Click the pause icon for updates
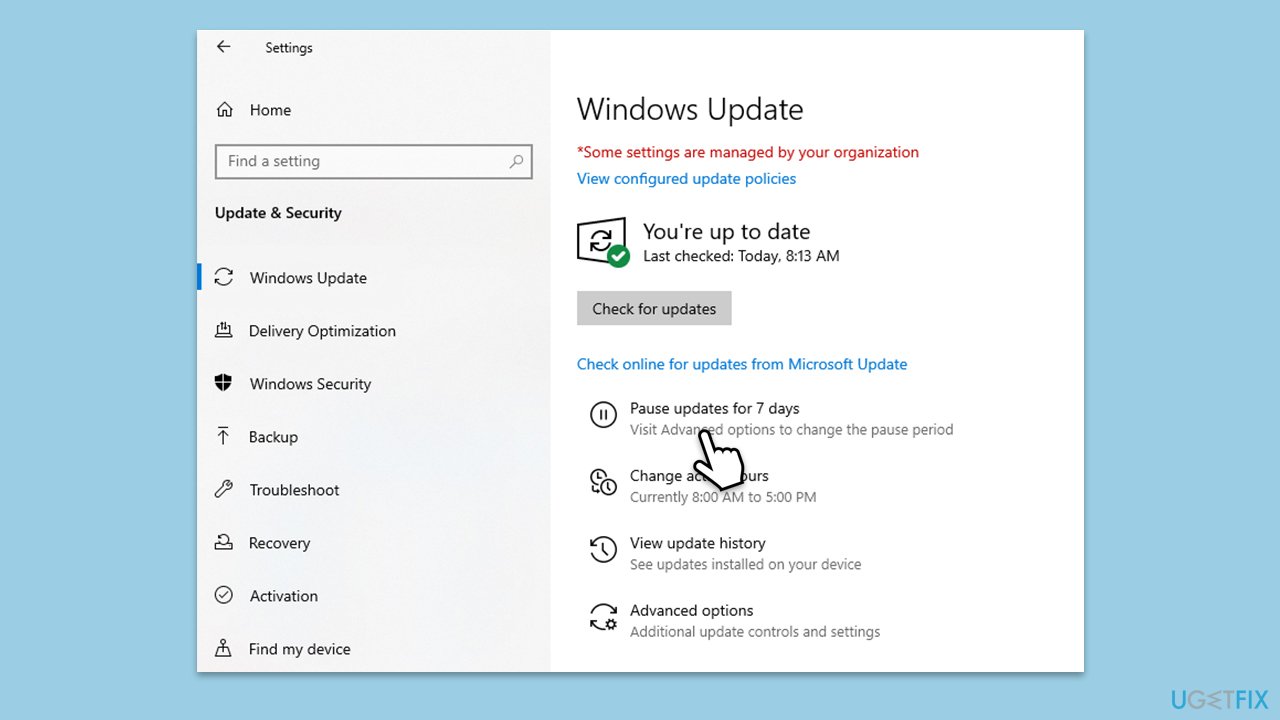The image size is (1280, 720). [x=603, y=414]
